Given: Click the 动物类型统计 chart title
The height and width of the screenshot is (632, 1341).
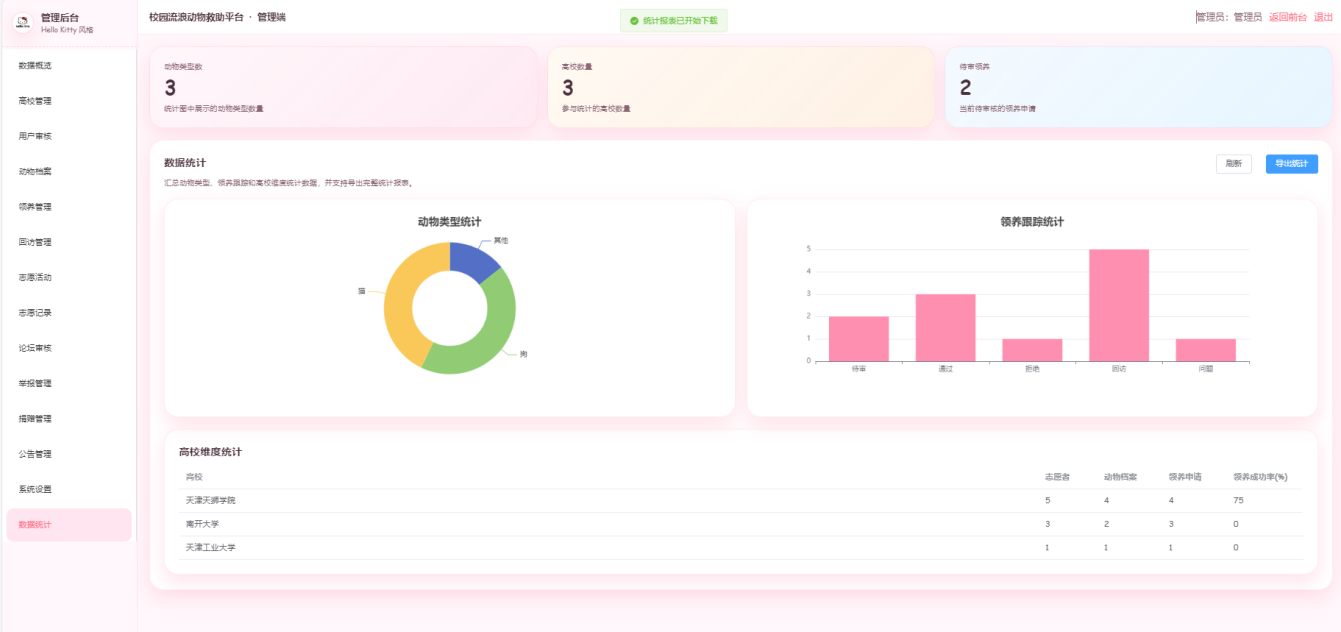Looking at the screenshot, I should point(450,222).
